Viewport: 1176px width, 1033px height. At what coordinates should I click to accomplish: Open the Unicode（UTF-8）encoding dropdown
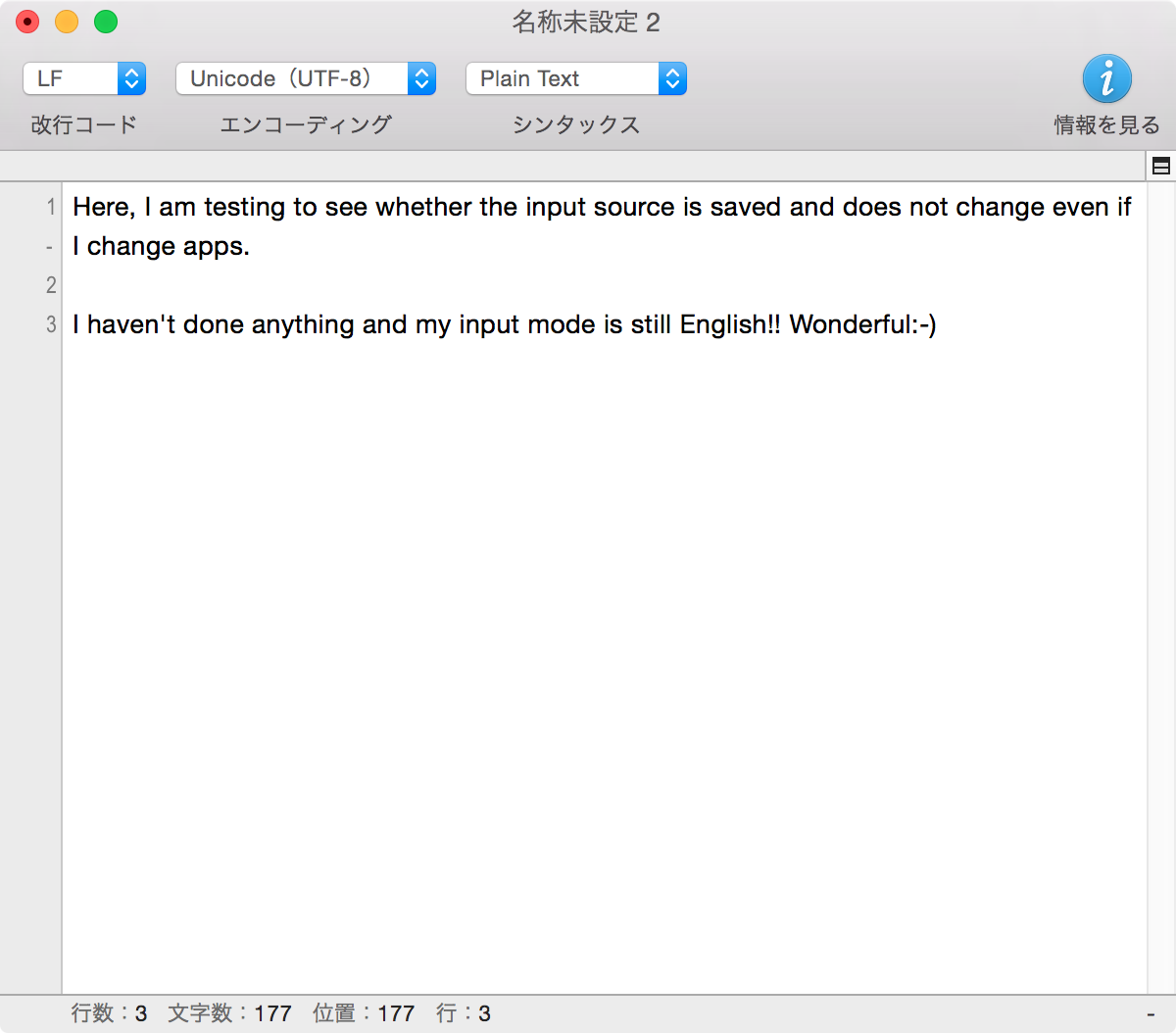[x=304, y=78]
